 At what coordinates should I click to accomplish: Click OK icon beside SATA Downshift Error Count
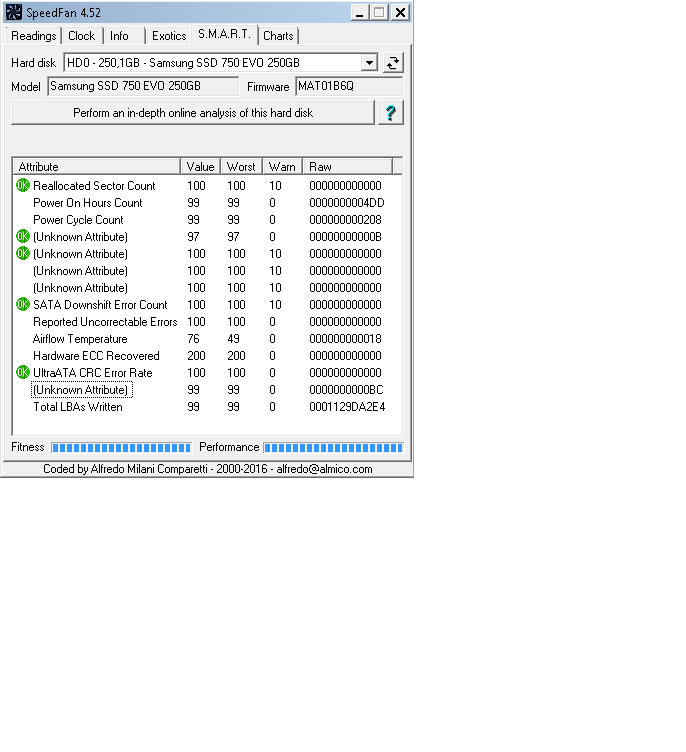[23, 305]
